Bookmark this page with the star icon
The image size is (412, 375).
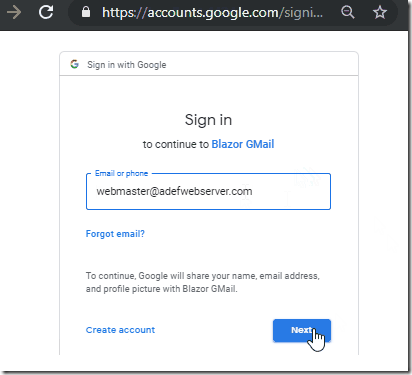tap(380, 13)
